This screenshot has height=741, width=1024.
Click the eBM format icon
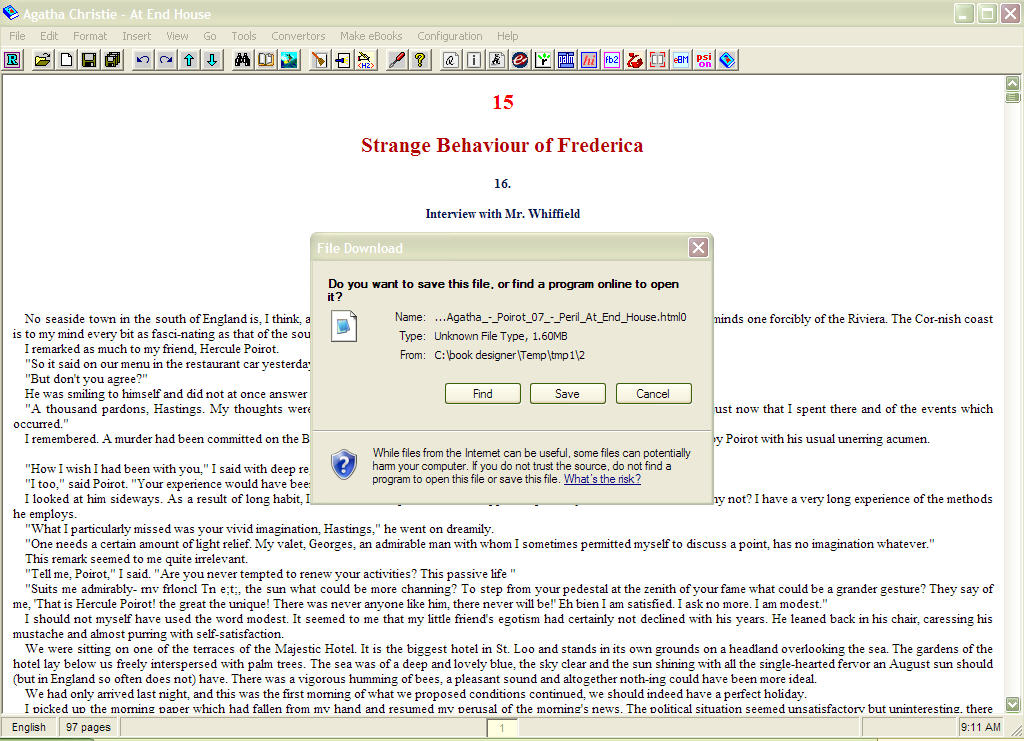(x=681, y=61)
